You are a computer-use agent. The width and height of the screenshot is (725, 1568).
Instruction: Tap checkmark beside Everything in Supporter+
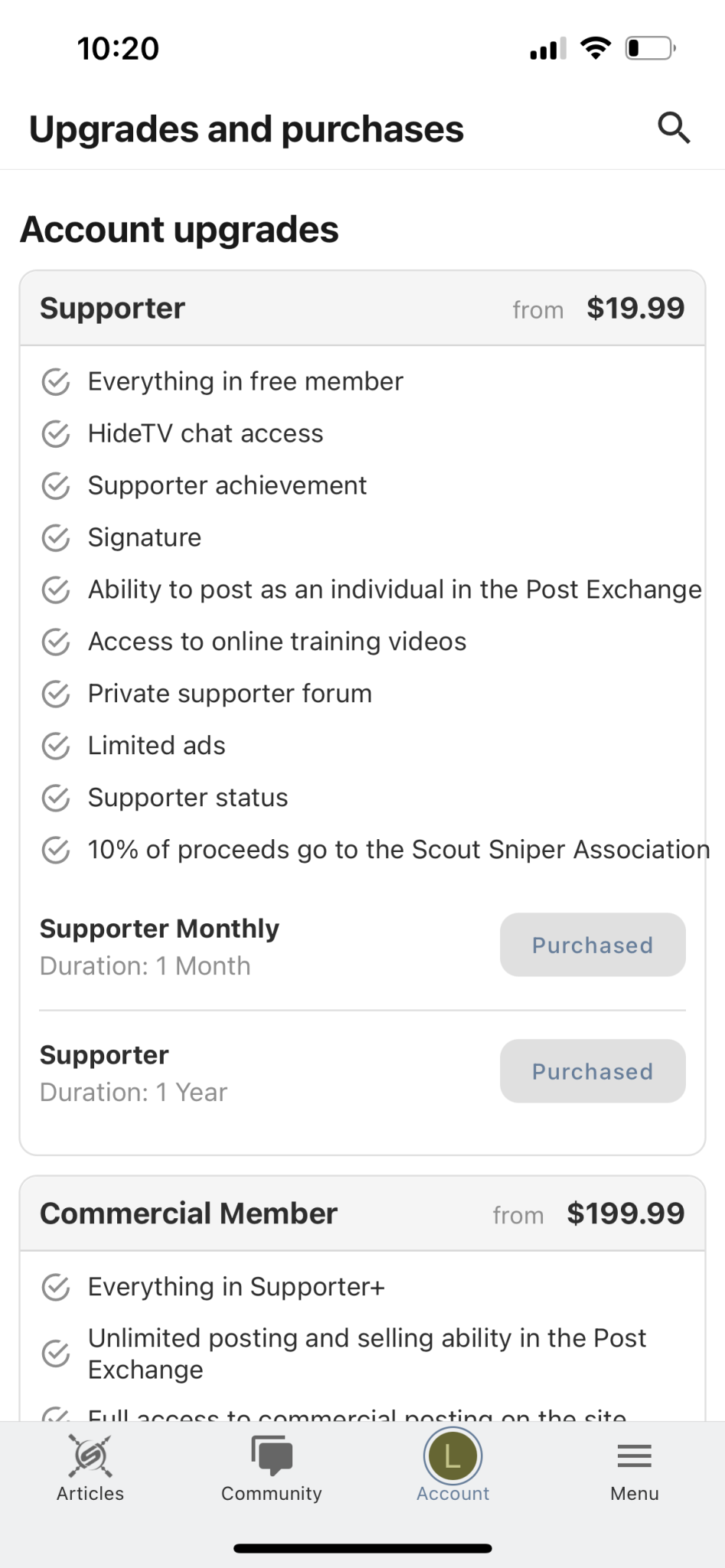click(56, 1287)
